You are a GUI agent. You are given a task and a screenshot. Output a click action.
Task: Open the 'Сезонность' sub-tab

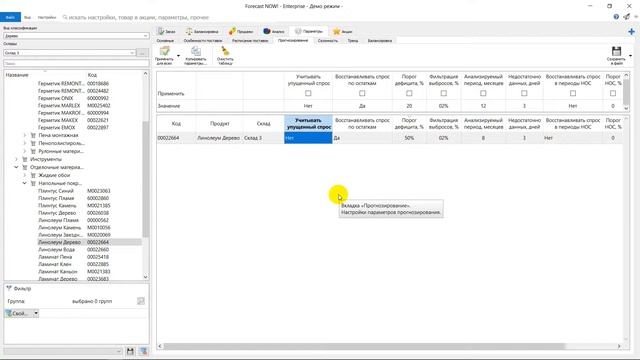tap(328, 41)
